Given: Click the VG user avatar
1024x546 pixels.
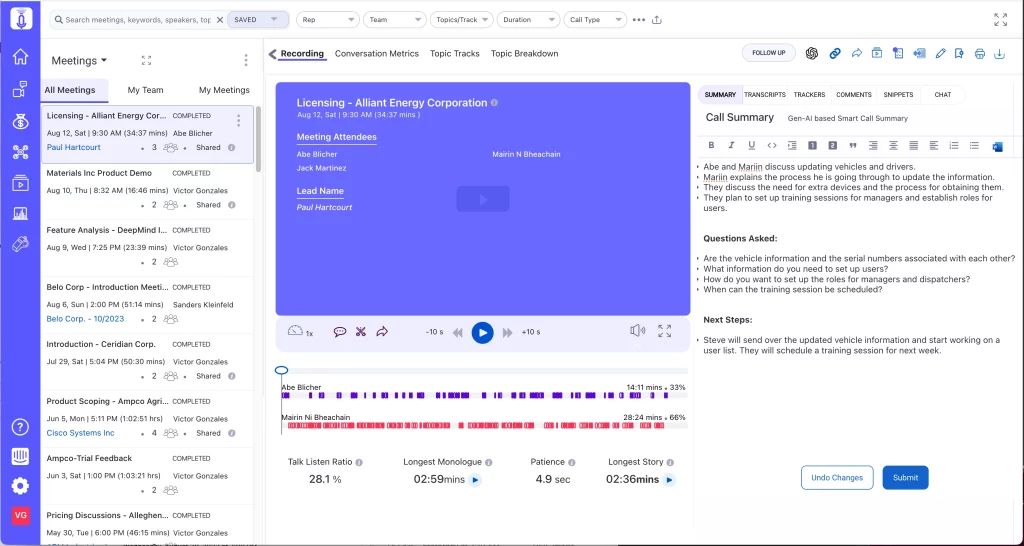Looking at the screenshot, I should point(20,515).
